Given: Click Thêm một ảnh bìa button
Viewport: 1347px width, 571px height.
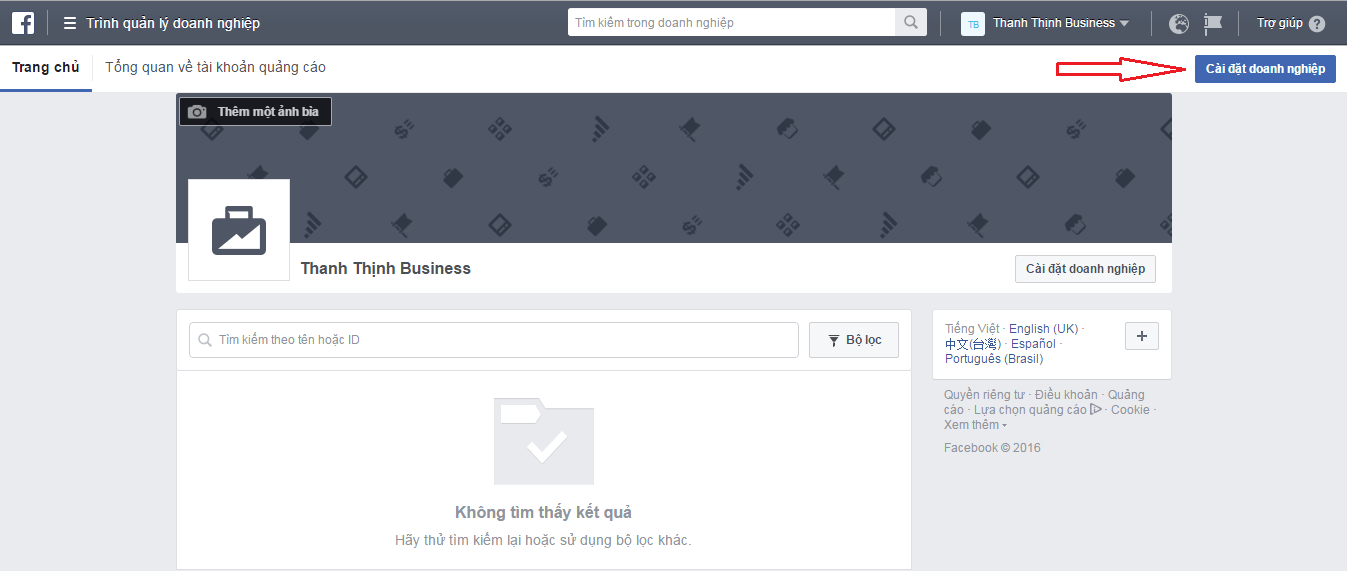Looking at the screenshot, I should 255,112.
